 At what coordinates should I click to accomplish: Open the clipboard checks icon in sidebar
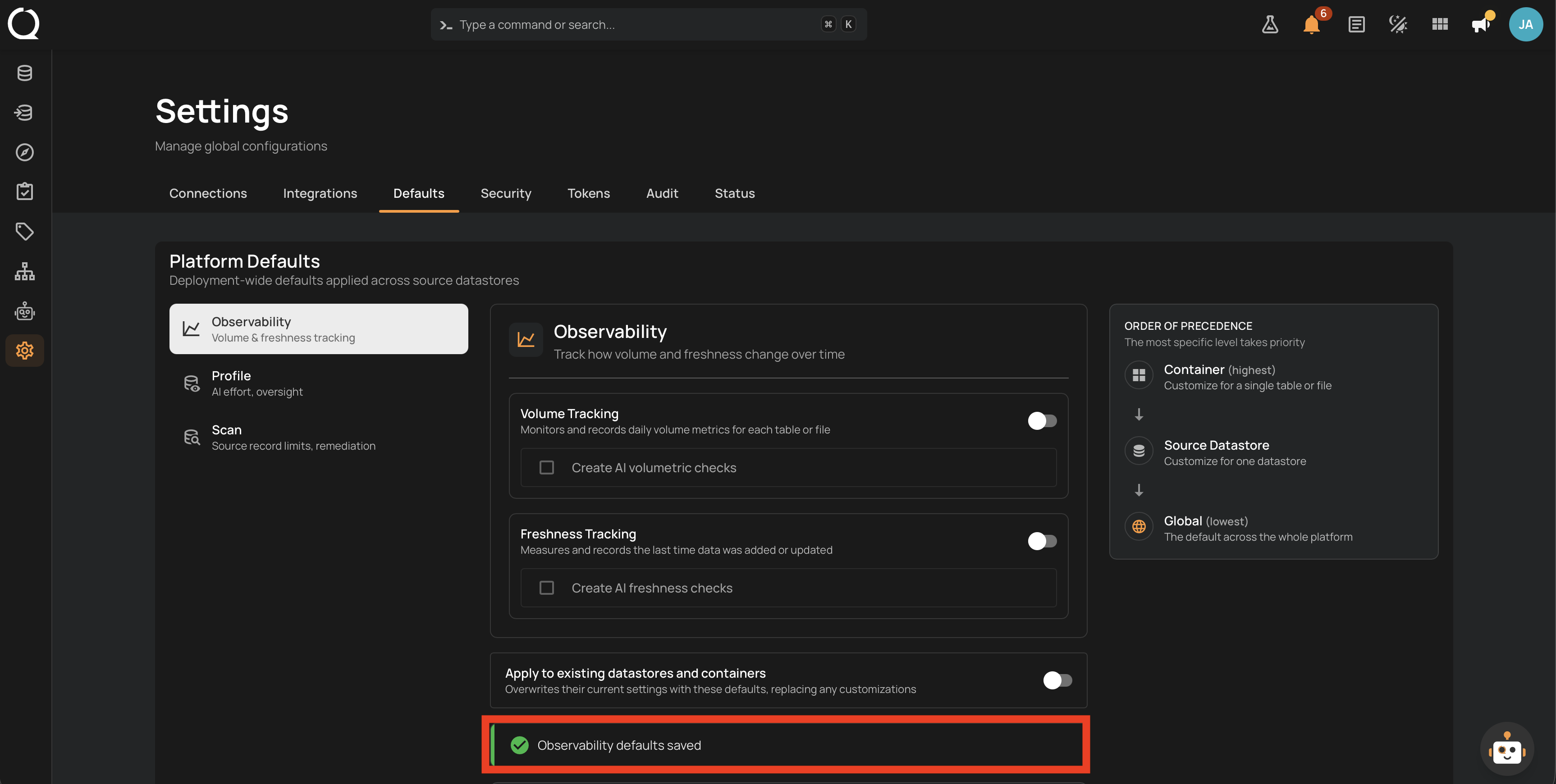click(25, 191)
